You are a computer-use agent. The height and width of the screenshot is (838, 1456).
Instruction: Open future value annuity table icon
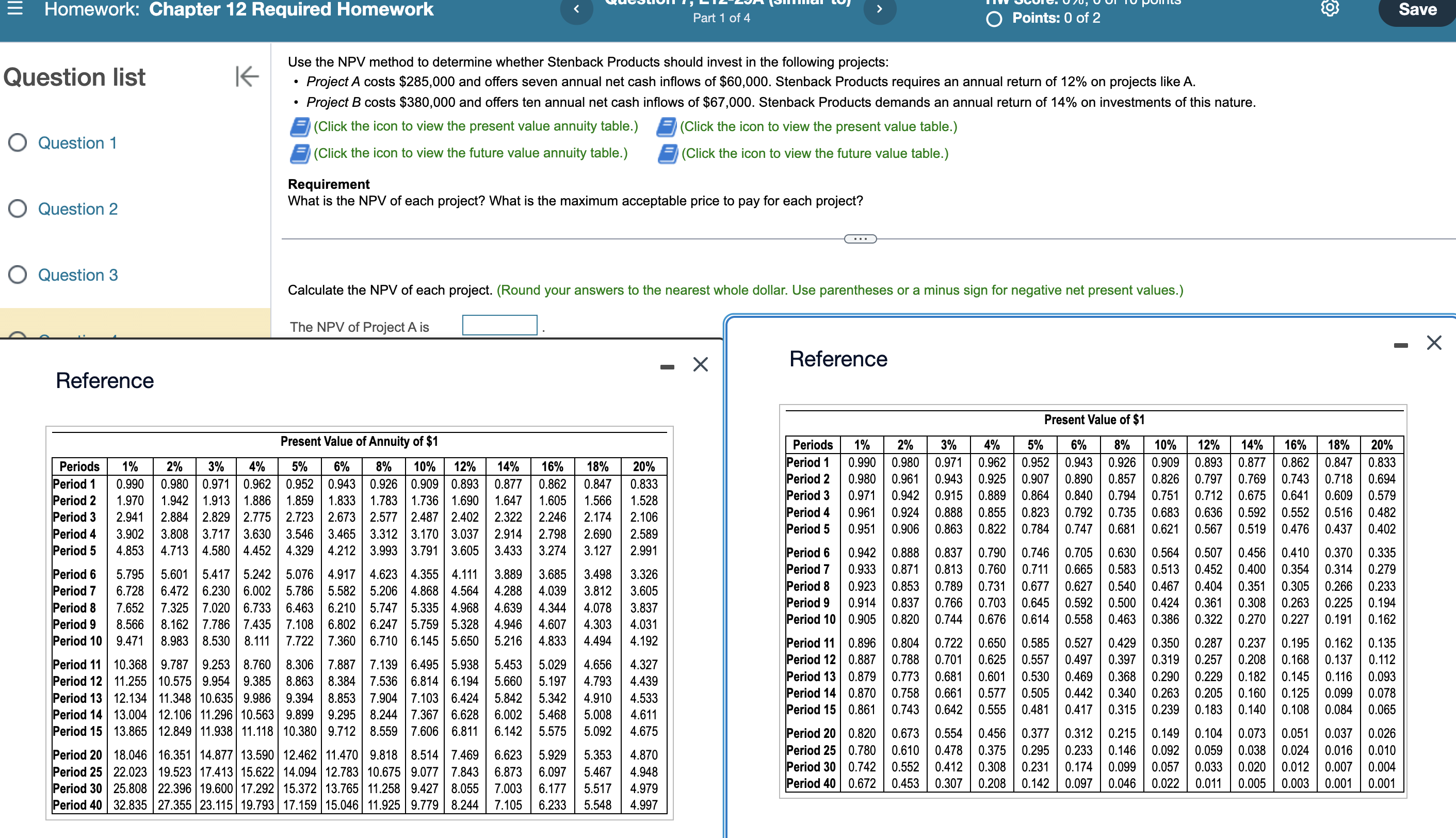click(299, 154)
